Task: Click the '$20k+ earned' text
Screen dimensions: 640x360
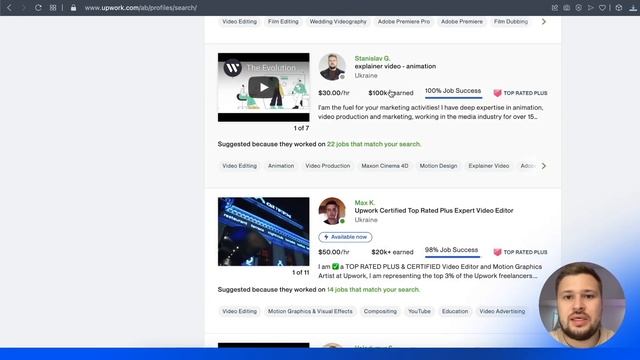Action: [x=392, y=252]
